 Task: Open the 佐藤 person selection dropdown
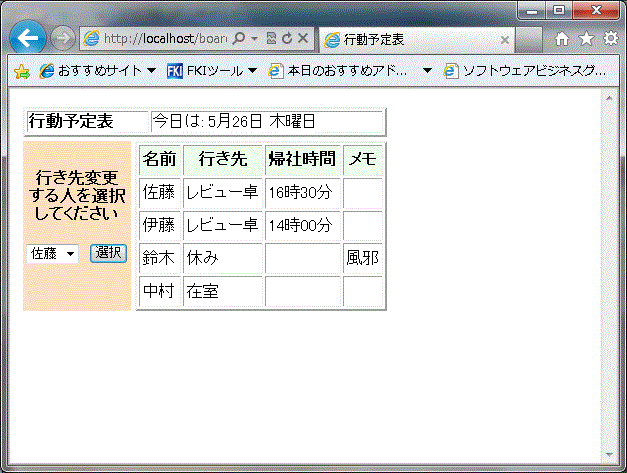click(x=52, y=253)
